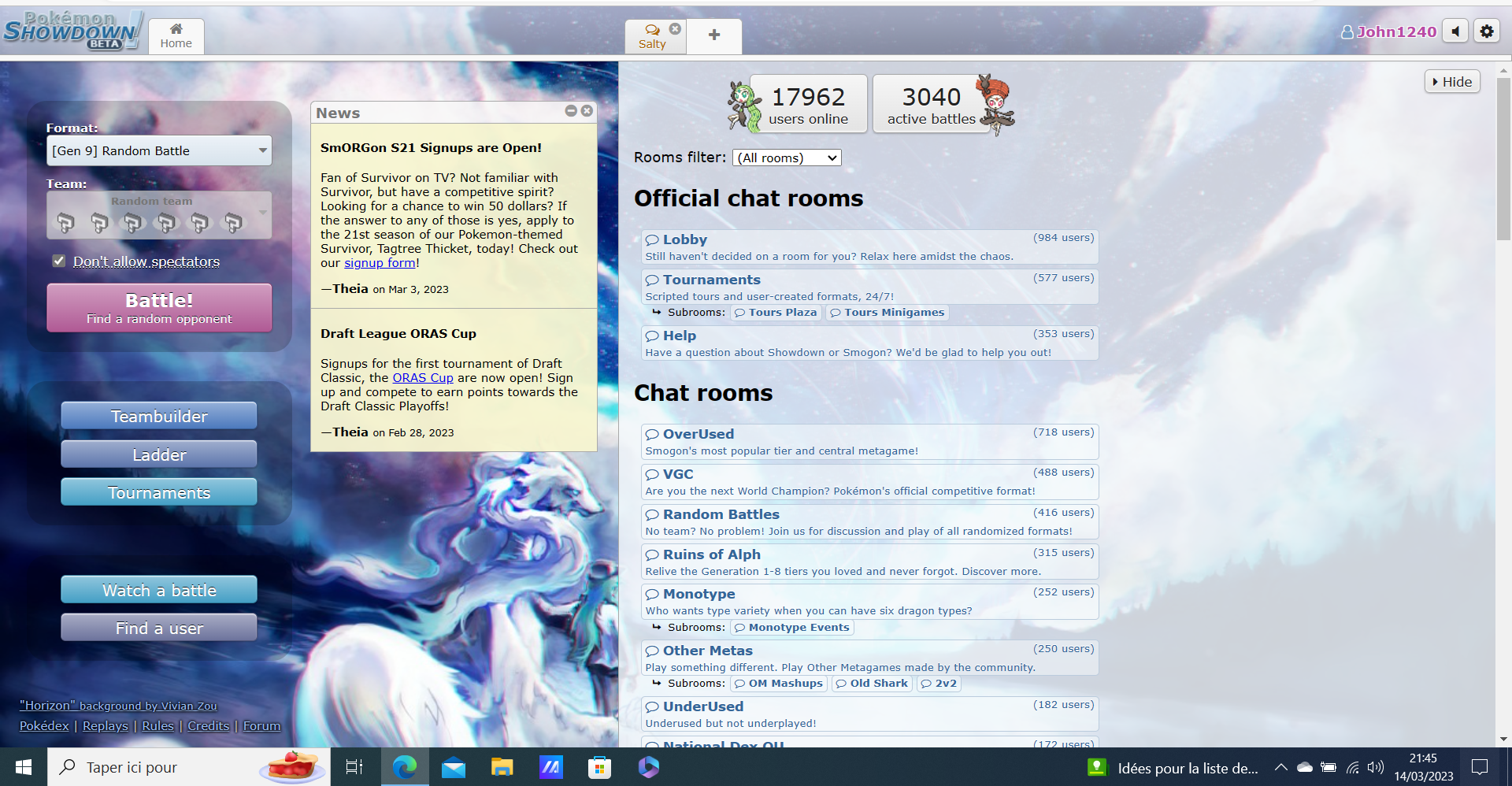Screen dimensions: 1512x786
Task: Join the Help chat room
Action: [869, 343]
